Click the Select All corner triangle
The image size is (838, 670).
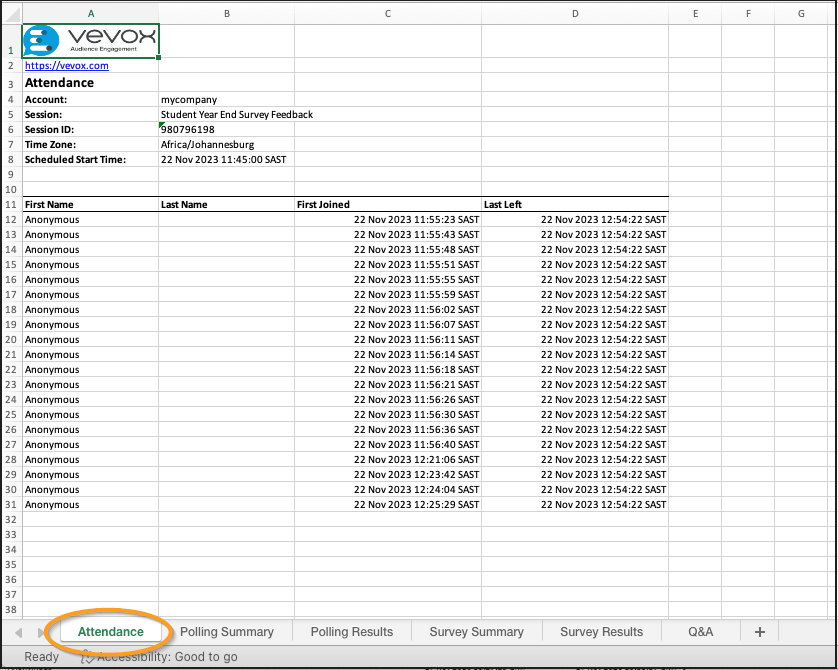coord(10,13)
